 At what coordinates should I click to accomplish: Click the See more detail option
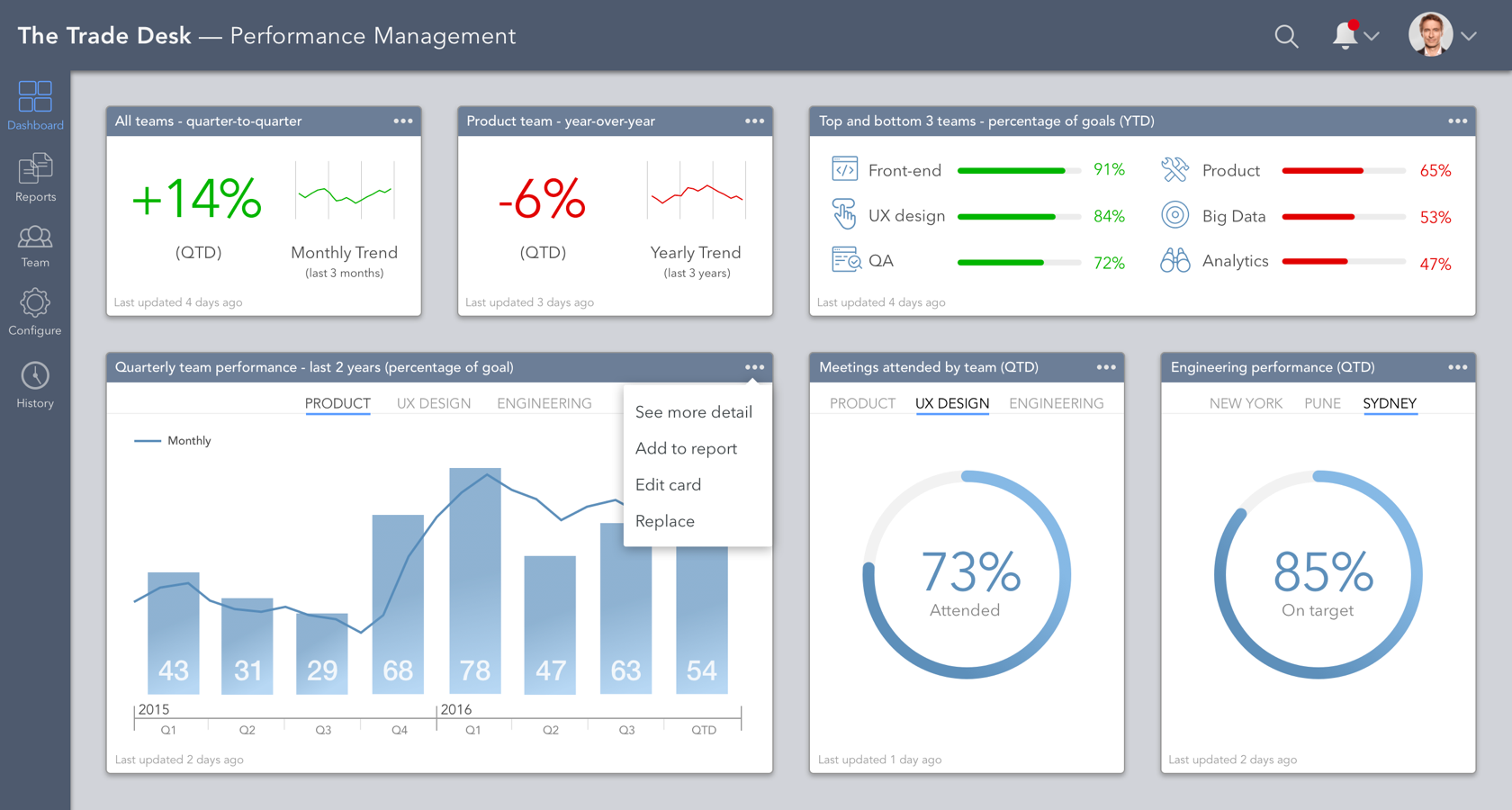[x=694, y=411]
